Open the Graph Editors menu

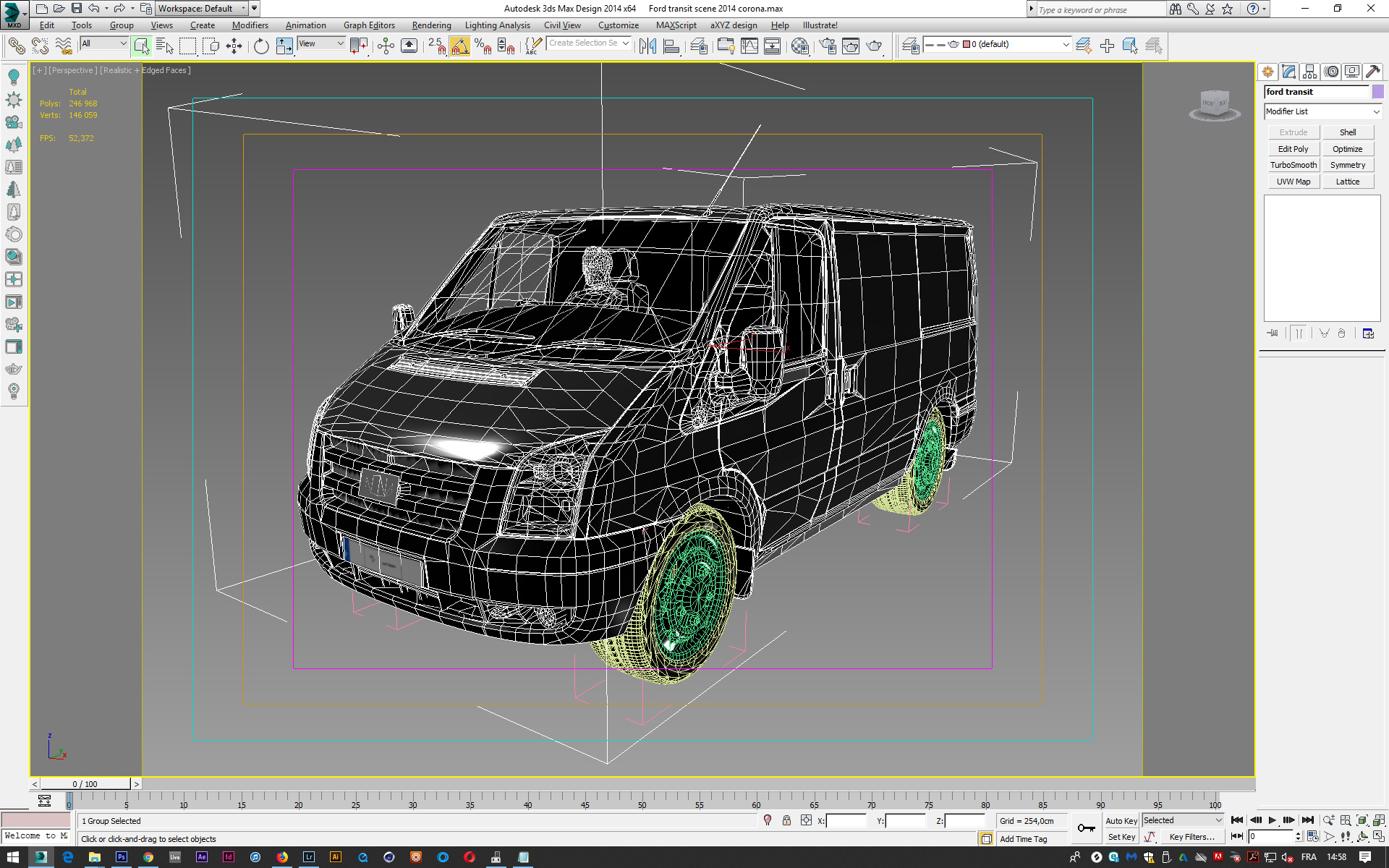tap(369, 25)
